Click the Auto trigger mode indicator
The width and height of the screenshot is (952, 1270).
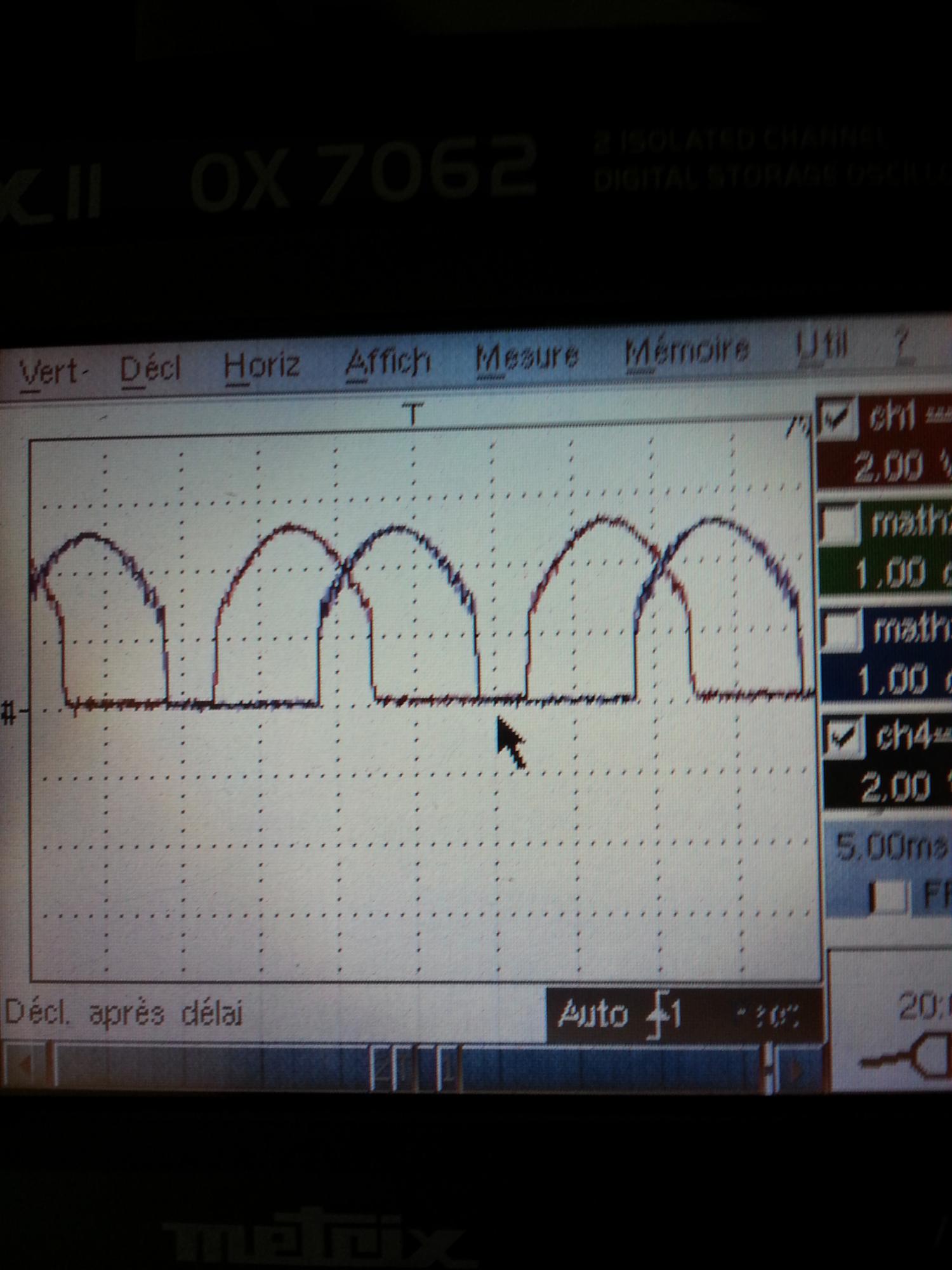[x=592, y=1013]
